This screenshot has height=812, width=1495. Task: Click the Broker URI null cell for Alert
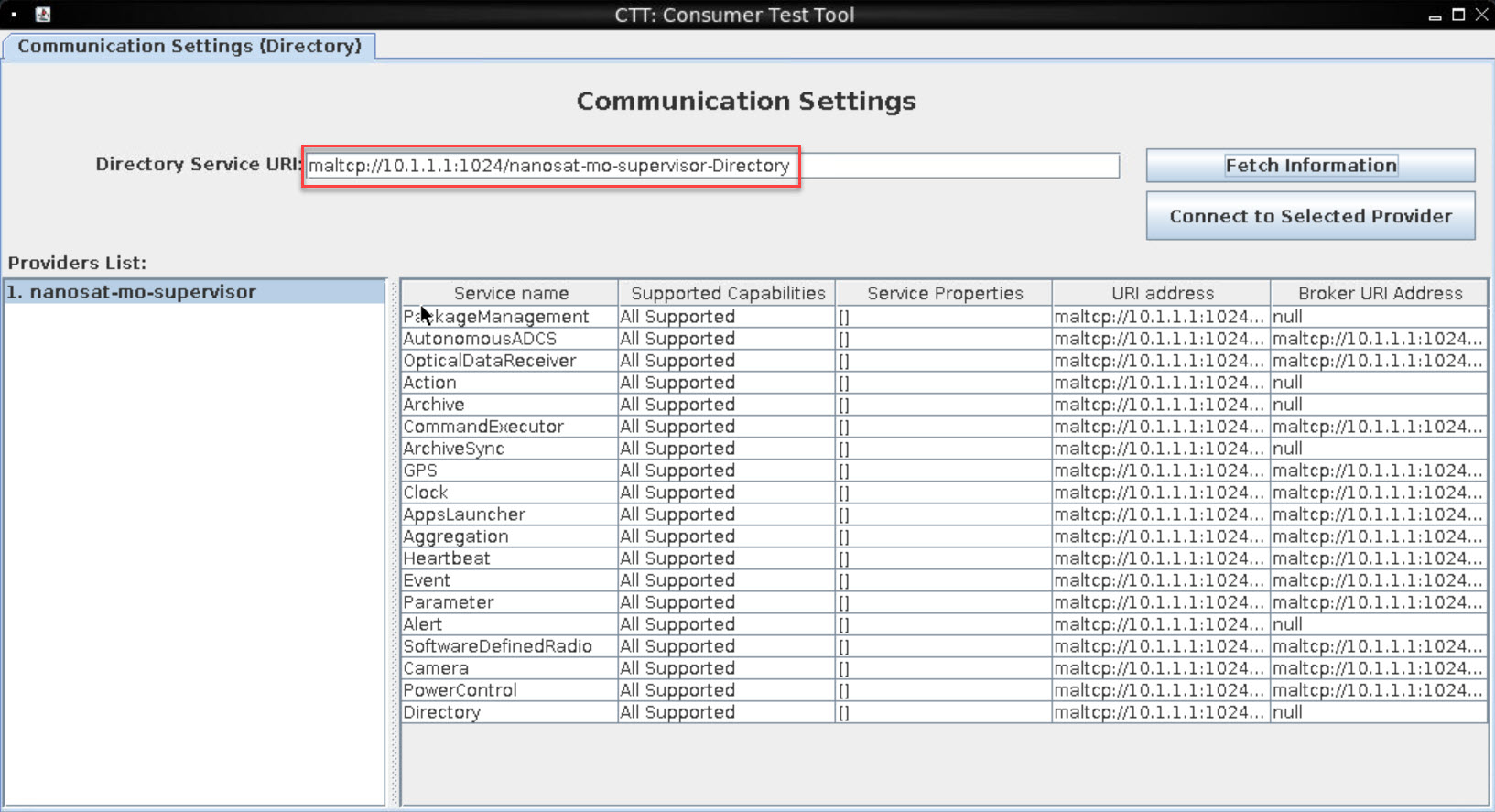click(1379, 624)
